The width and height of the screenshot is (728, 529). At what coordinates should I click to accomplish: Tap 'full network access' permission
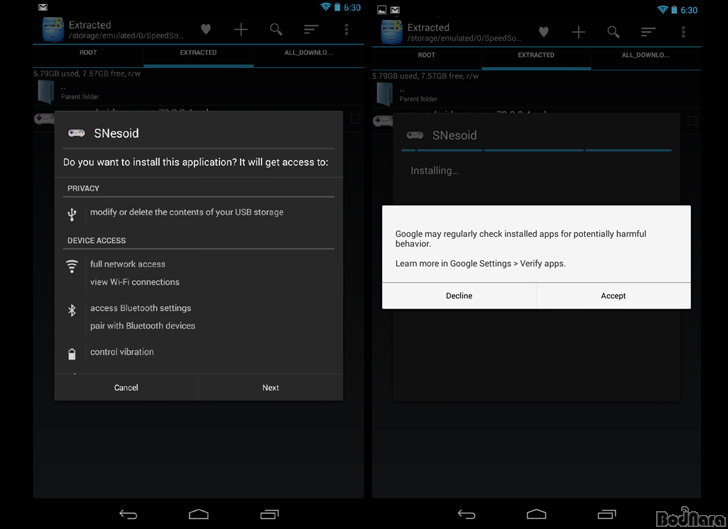pyautogui.click(x=128, y=264)
